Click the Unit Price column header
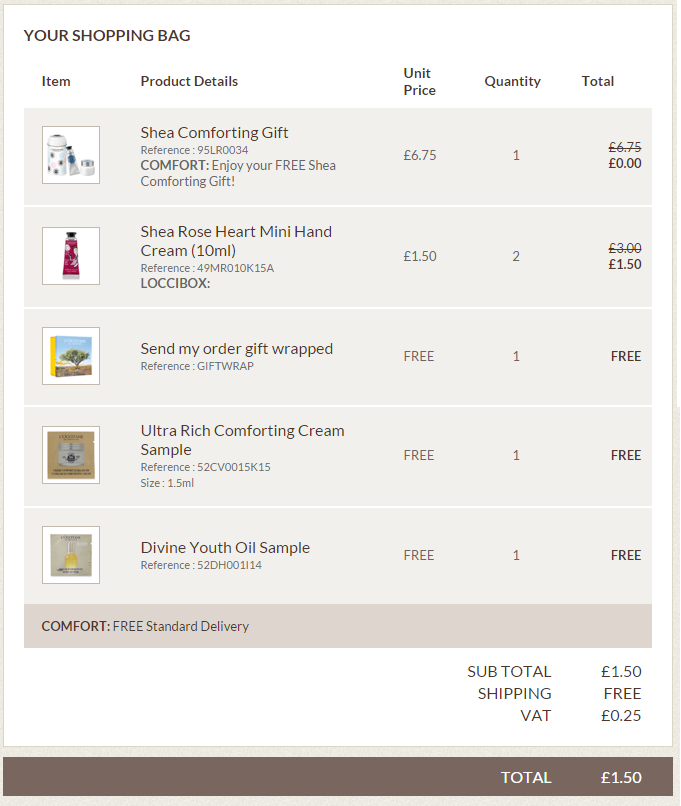This screenshot has height=806, width=681. coord(419,81)
